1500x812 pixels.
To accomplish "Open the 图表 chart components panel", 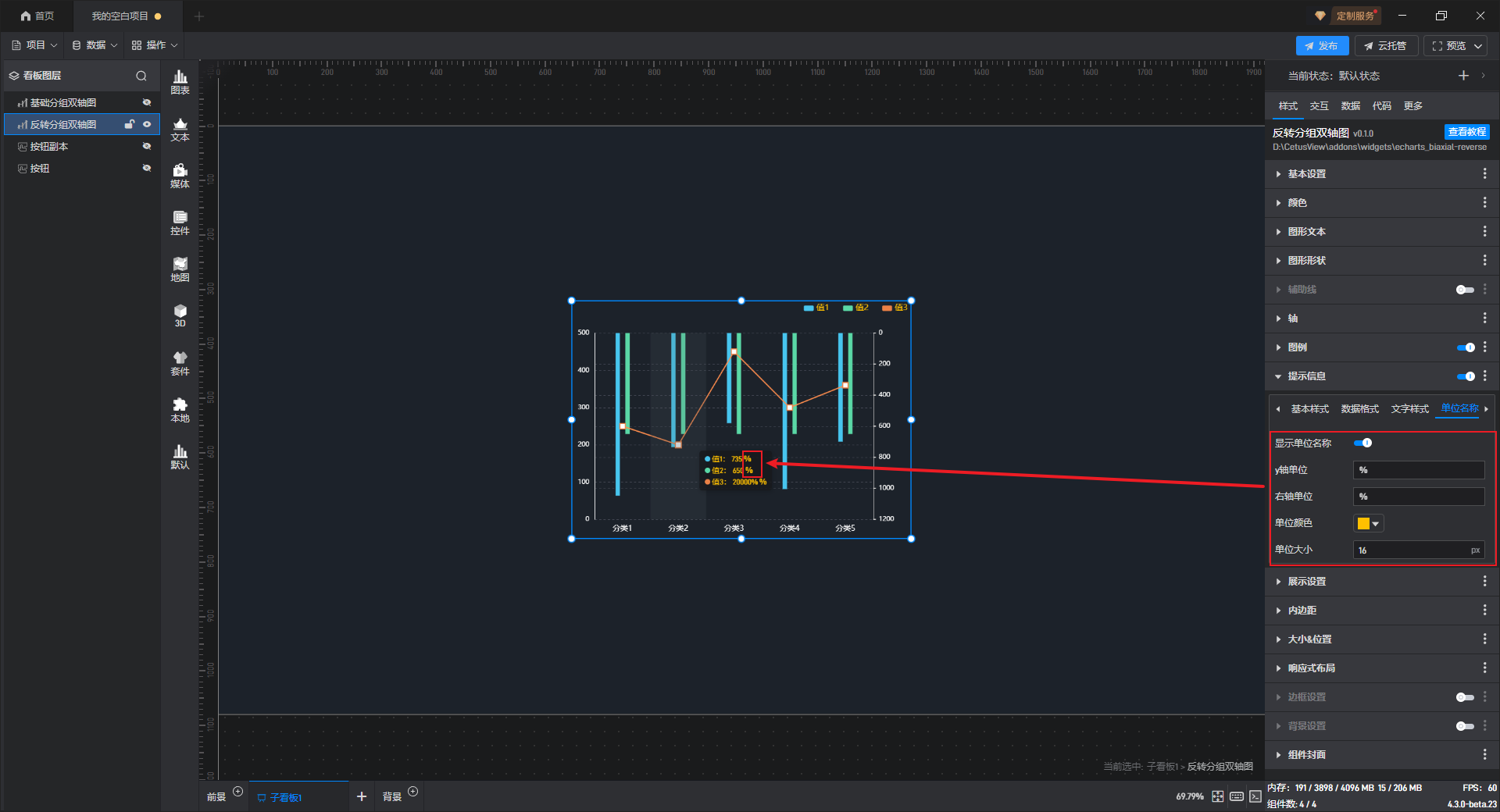I will (x=180, y=81).
